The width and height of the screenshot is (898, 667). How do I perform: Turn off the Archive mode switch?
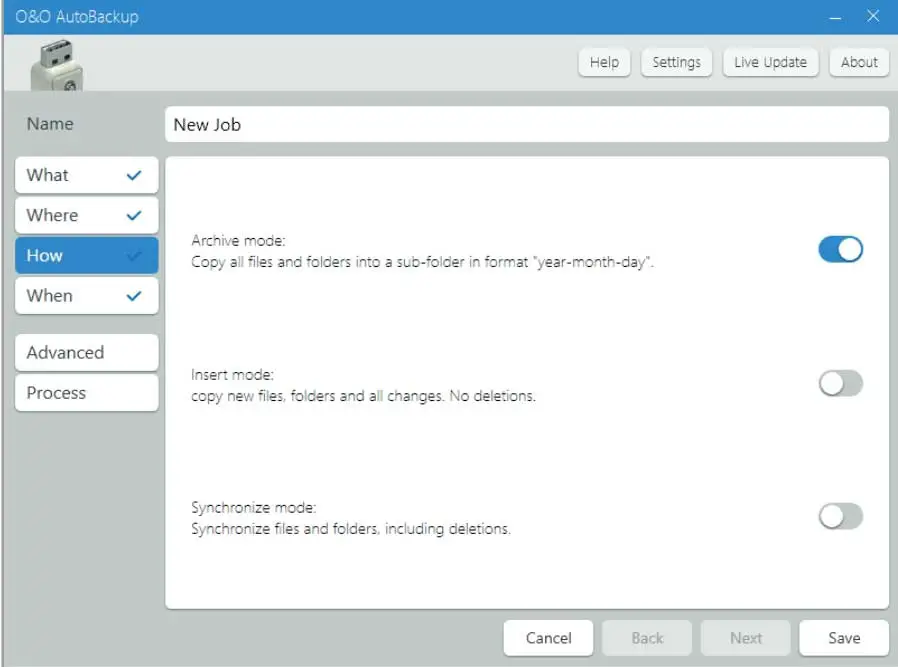[840, 250]
